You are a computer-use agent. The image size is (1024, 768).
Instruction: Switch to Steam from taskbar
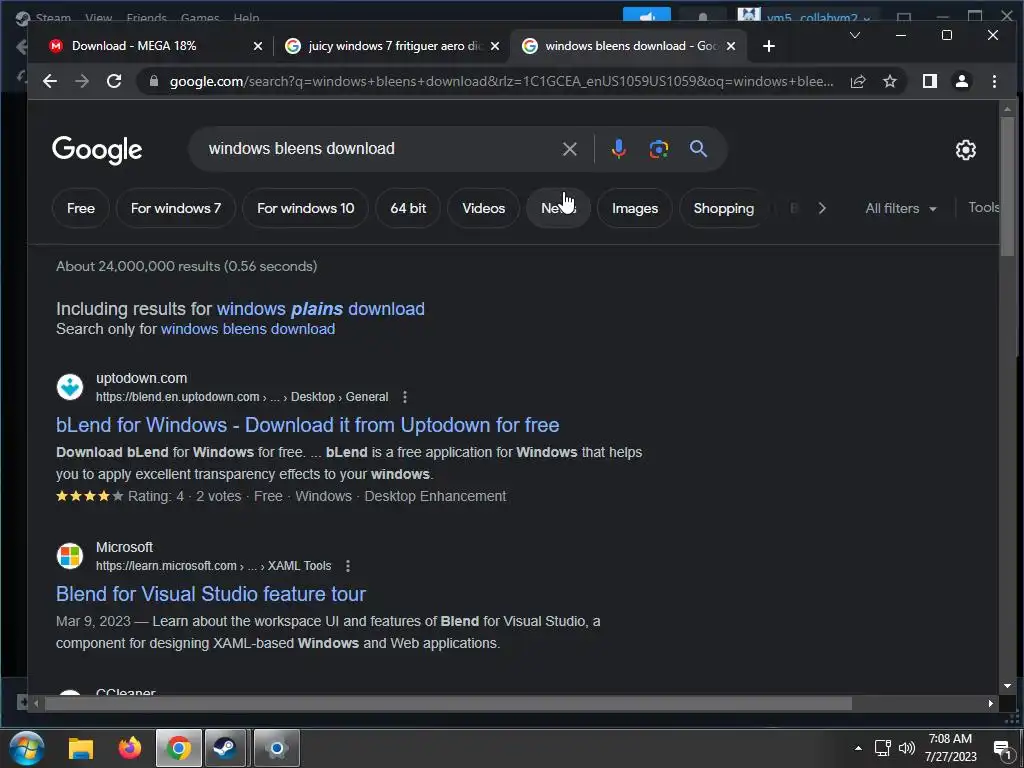[225, 748]
